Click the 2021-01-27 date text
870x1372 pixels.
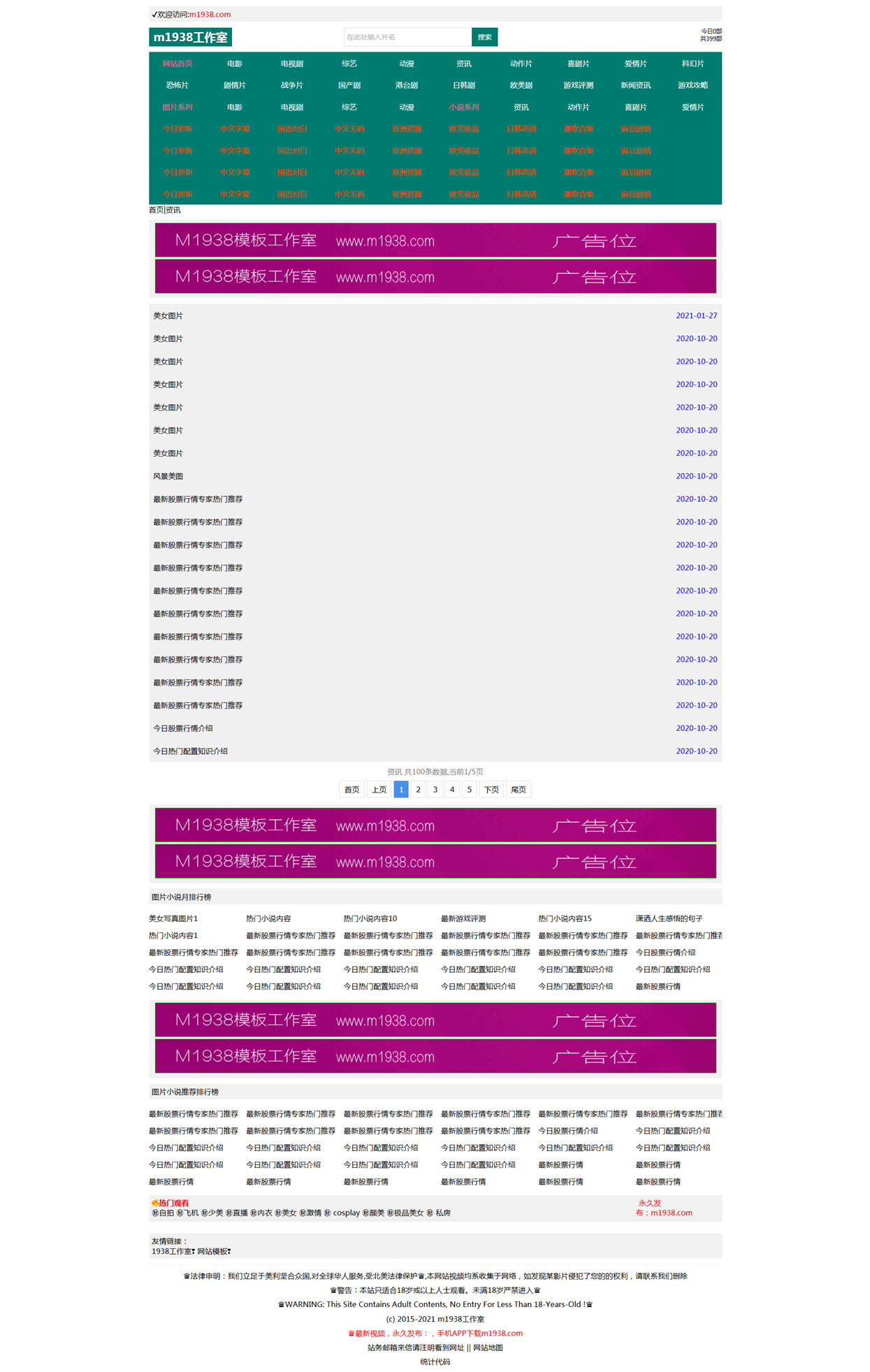pos(696,316)
